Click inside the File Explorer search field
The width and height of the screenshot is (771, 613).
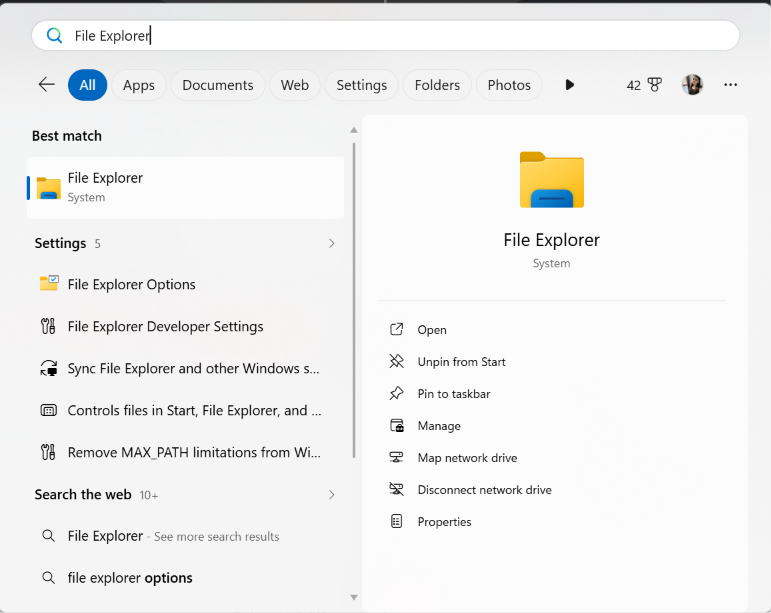(x=386, y=35)
